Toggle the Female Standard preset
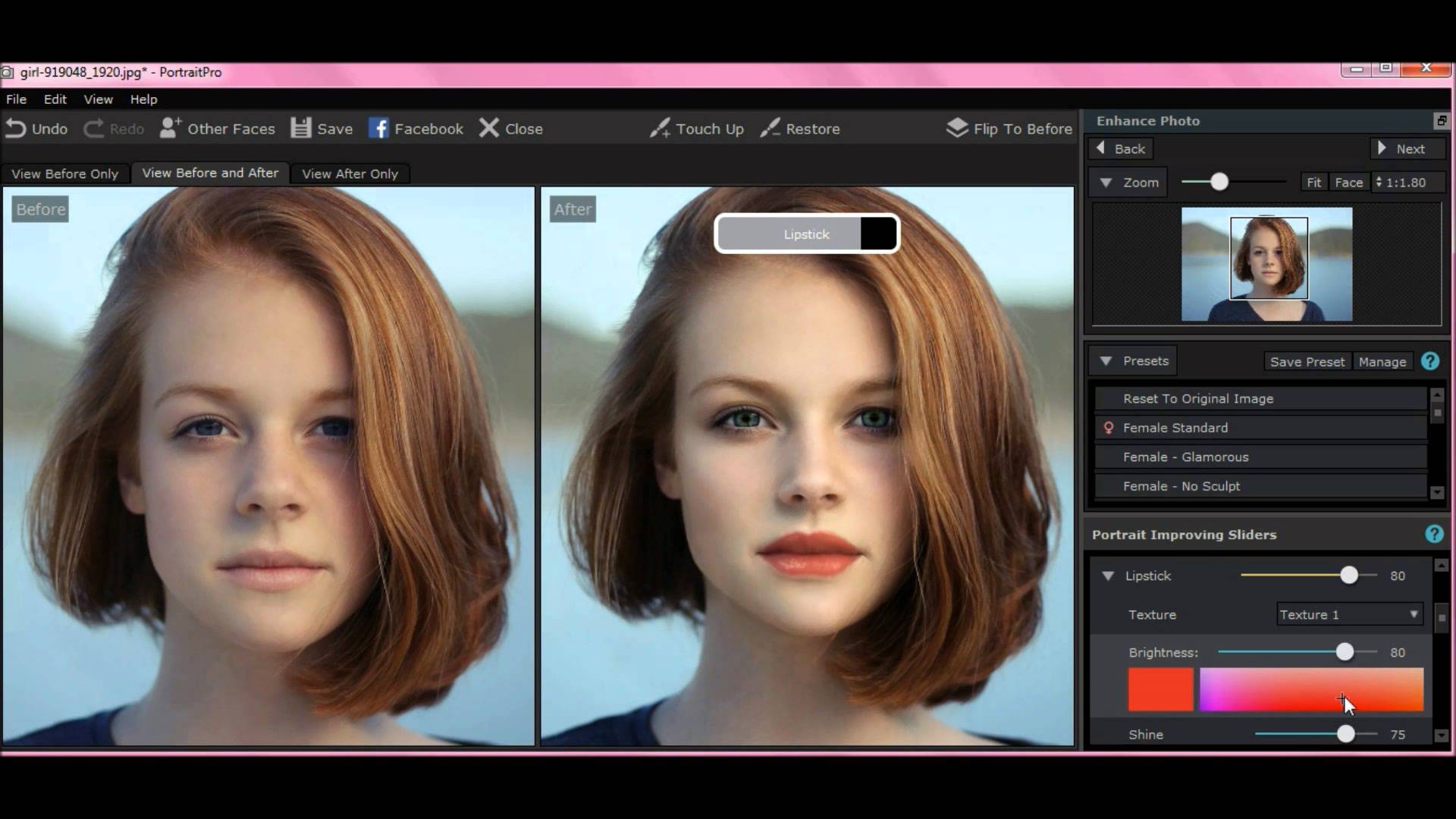Screen dimensions: 1456x819 point(1175,427)
